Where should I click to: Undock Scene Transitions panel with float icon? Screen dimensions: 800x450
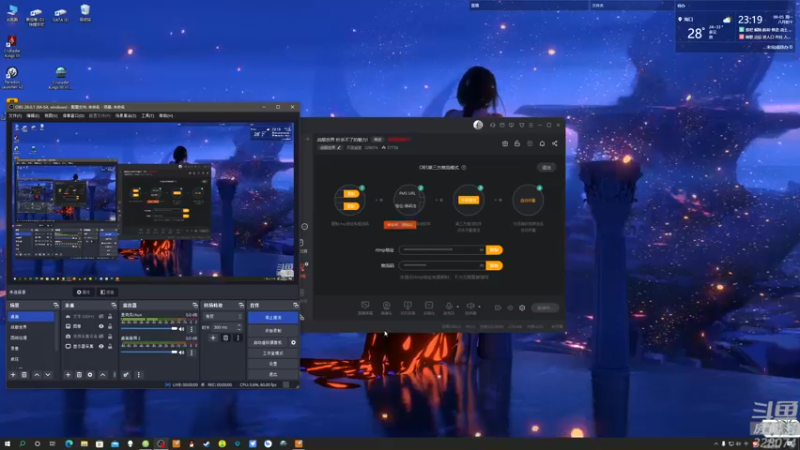[x=241, y=305]
